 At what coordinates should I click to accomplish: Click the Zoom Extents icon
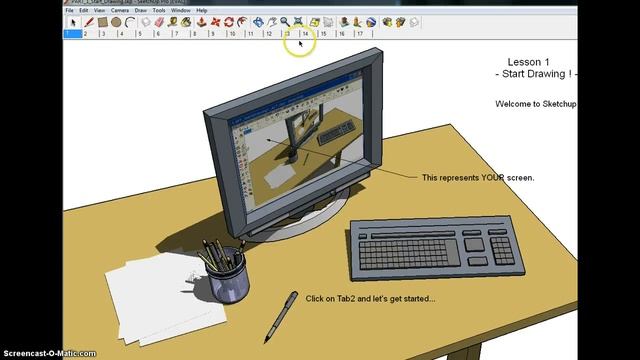[x=298, y=22]
